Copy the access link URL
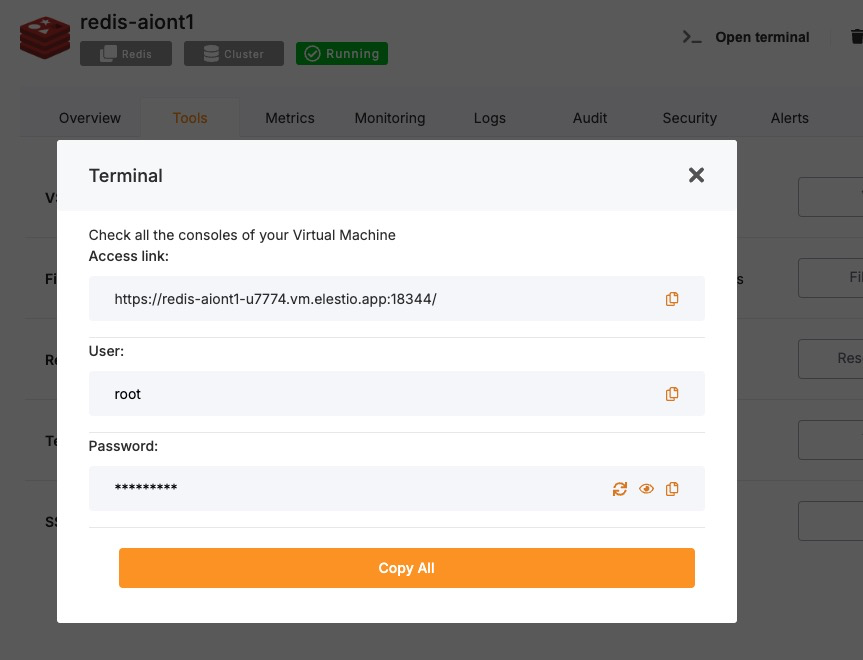863x660 pixels. [672, 299]
